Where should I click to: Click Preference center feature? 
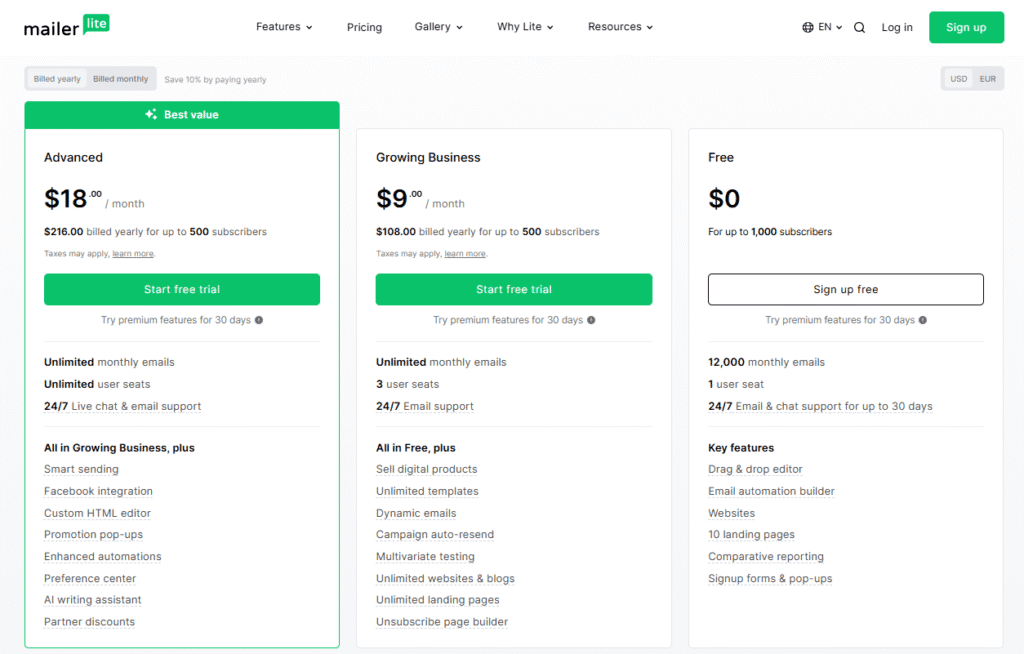[x=89, y=579]
